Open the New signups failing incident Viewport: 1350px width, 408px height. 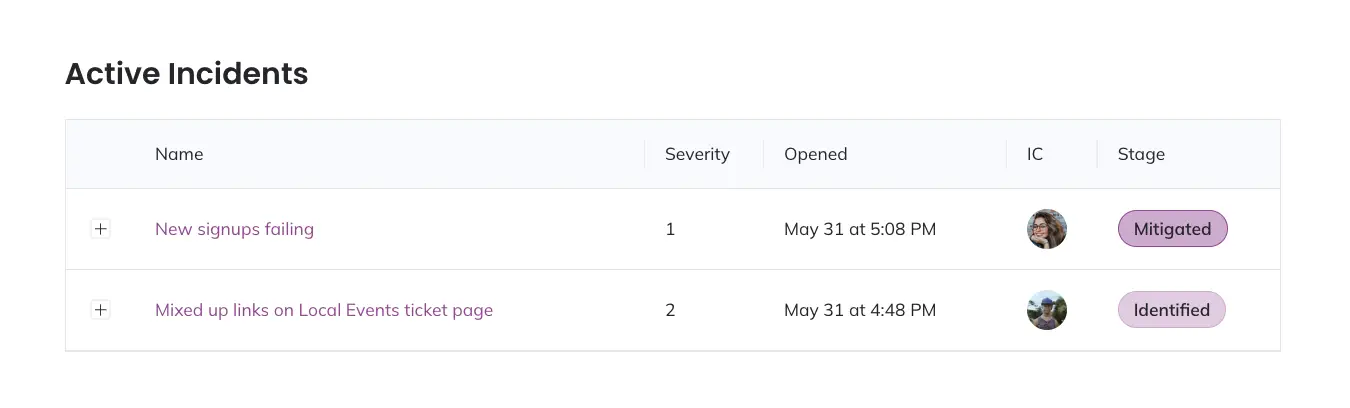234,229
